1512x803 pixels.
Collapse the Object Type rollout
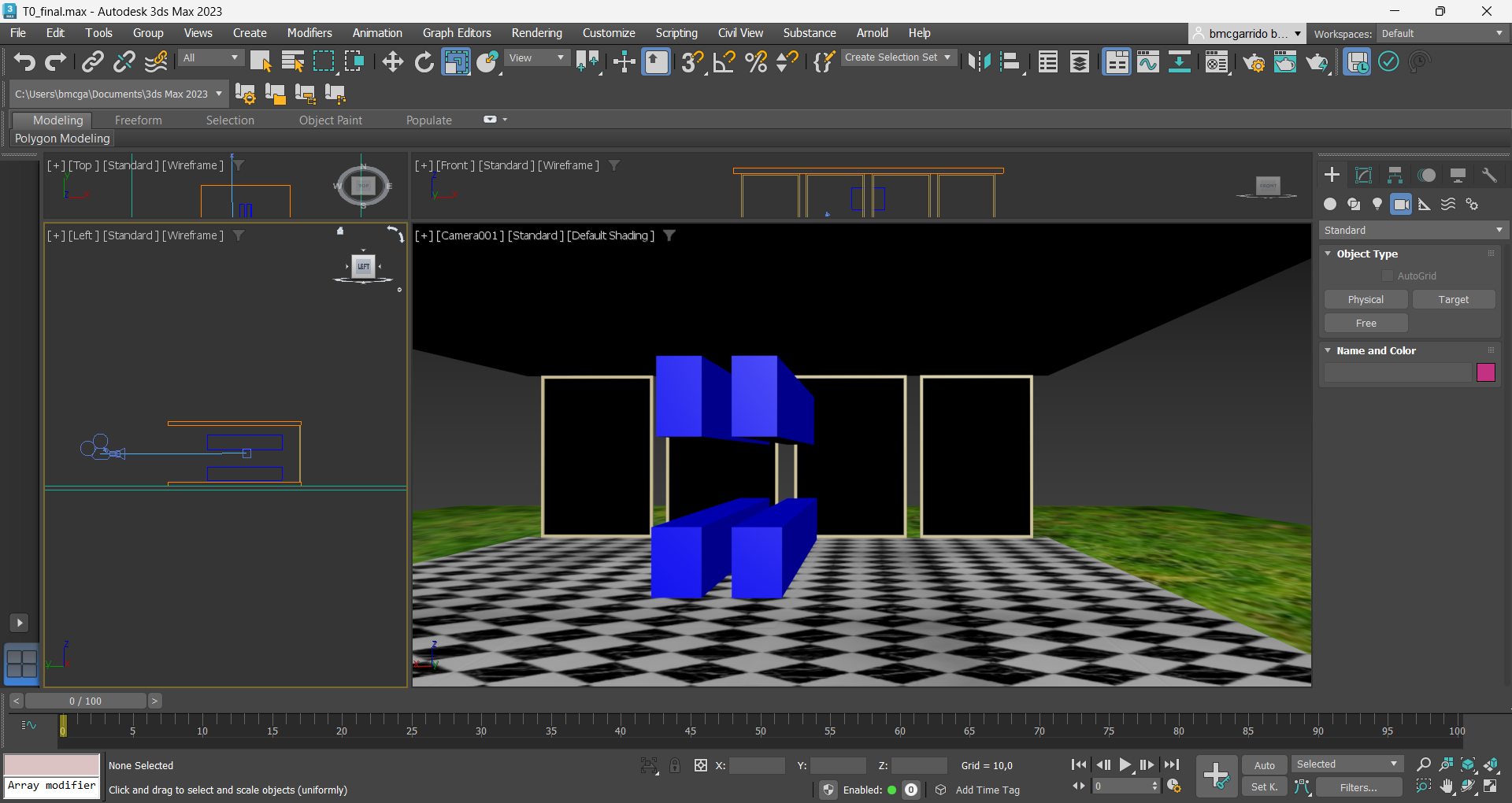1329,253
